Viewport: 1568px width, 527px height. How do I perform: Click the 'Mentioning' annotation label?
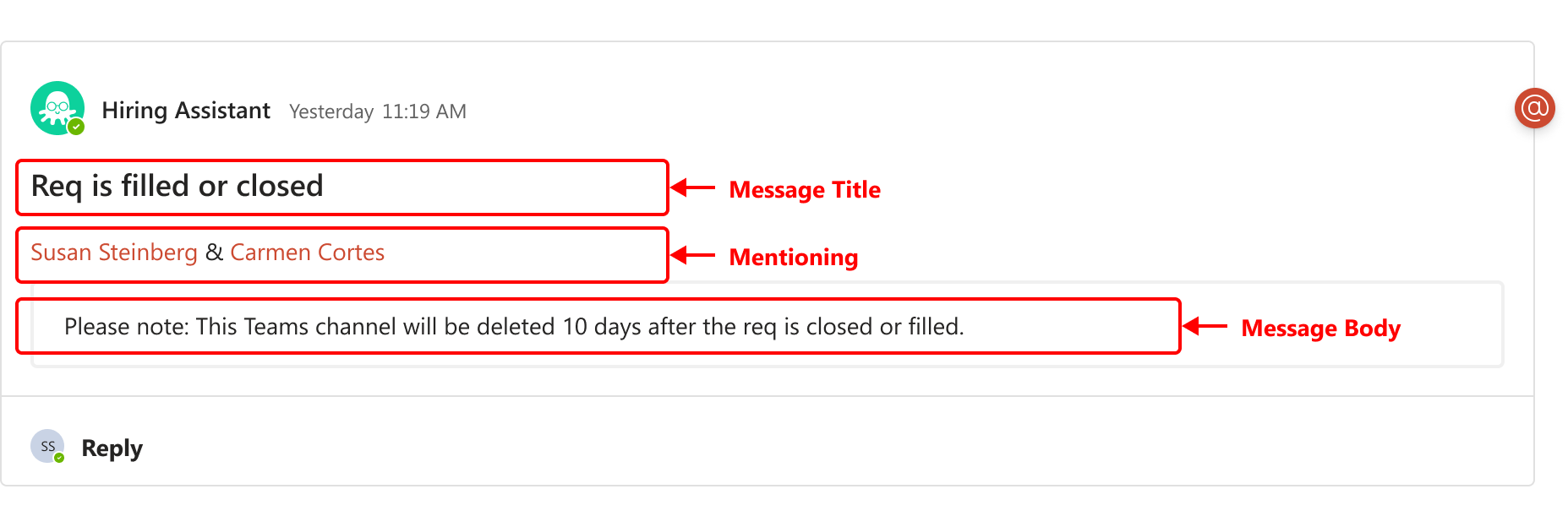(x=794, y=258)
